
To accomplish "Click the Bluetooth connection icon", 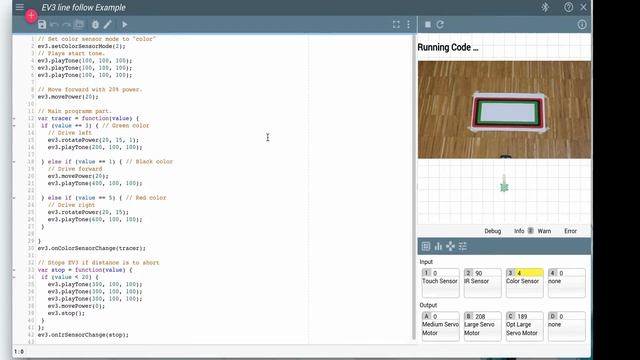I will pyautogui.click(x=545, y=7).
